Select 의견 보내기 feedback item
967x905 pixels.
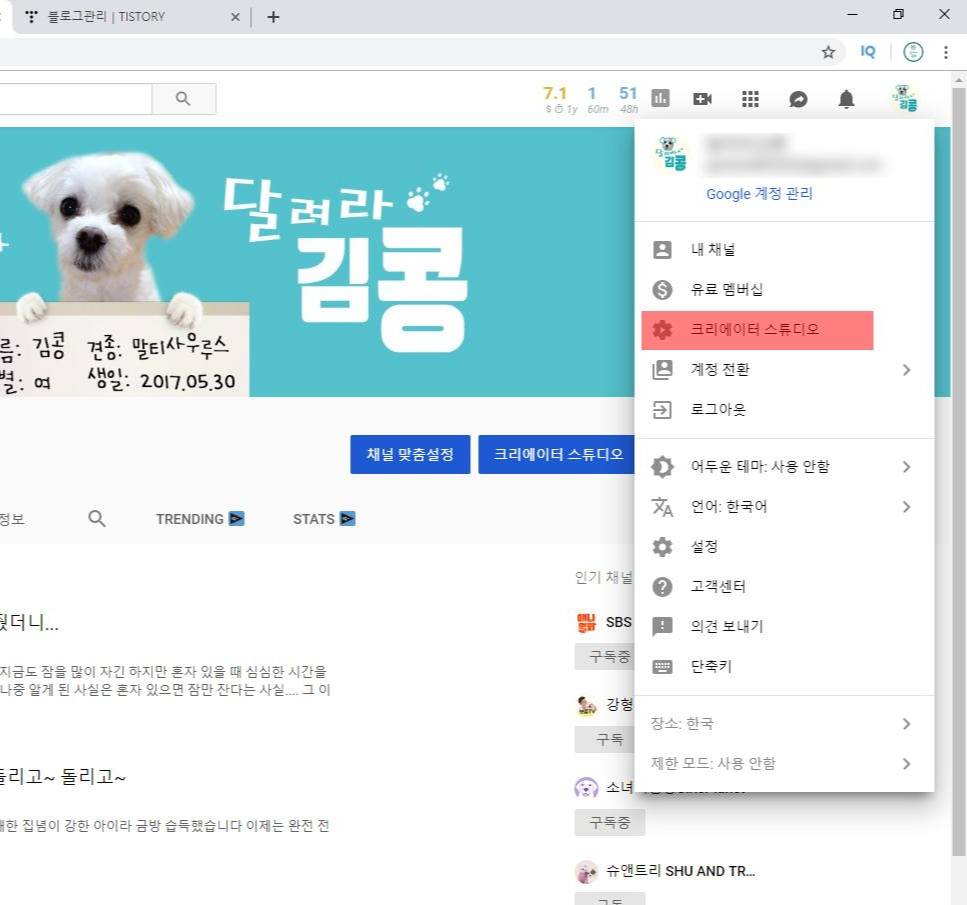[x=784, y=626]
